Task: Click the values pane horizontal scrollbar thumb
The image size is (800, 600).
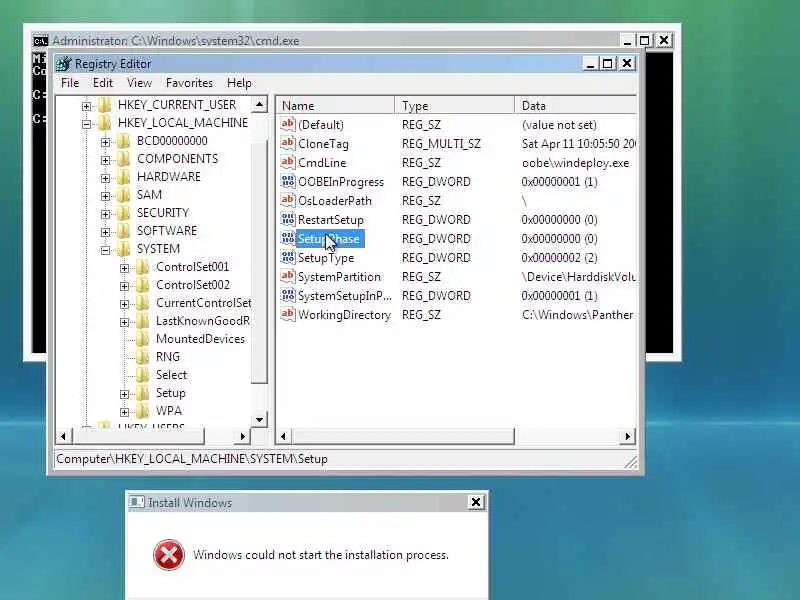Action: [403, 436]
